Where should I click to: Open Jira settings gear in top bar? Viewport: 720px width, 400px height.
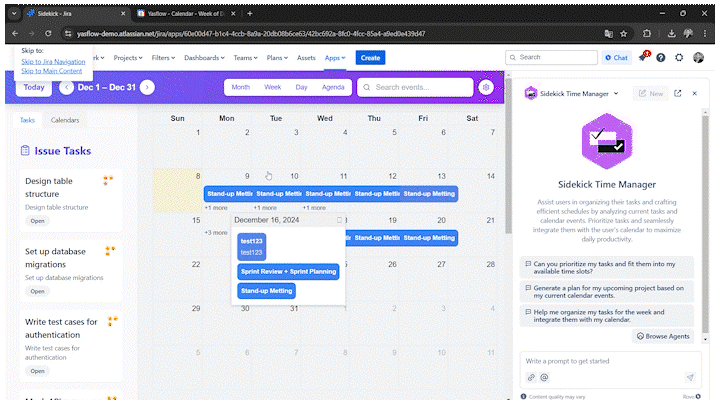pos(679,57)
